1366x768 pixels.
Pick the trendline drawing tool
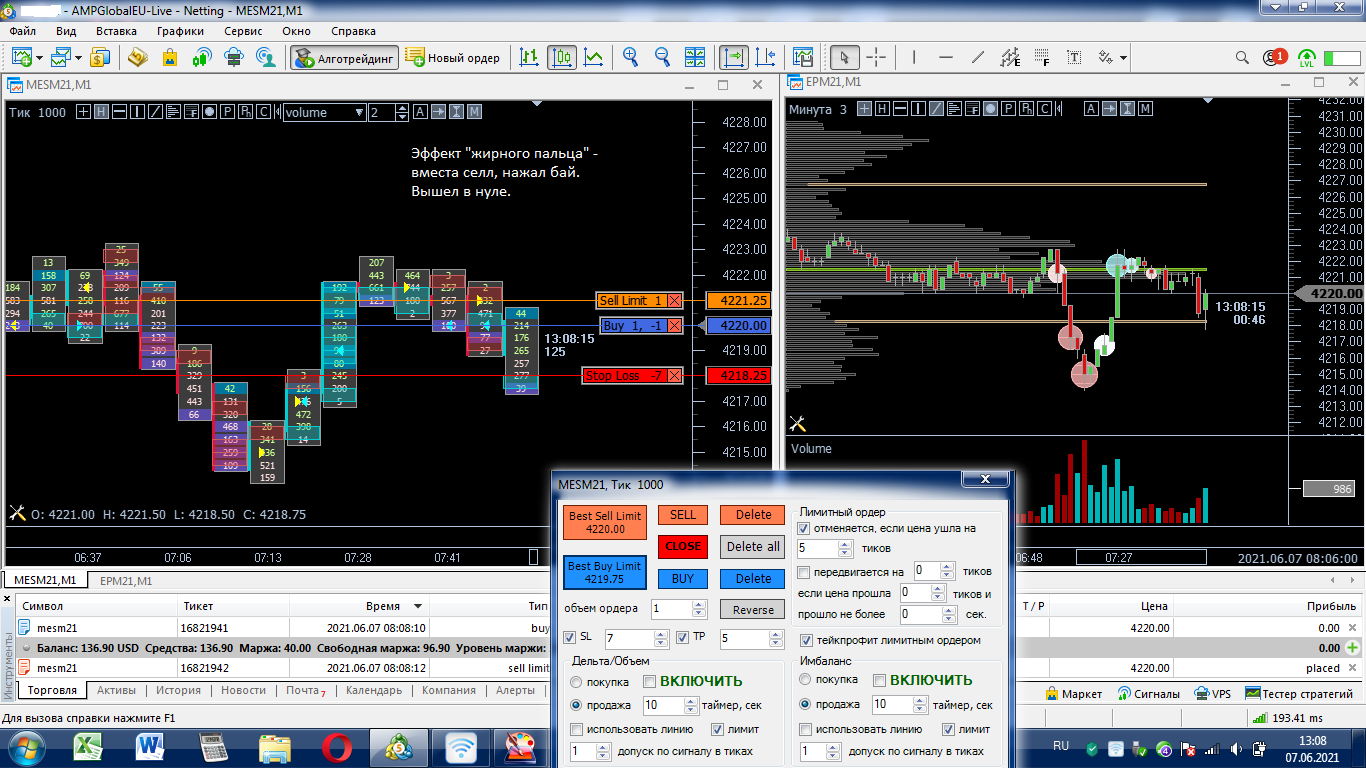tap(978, 58)
